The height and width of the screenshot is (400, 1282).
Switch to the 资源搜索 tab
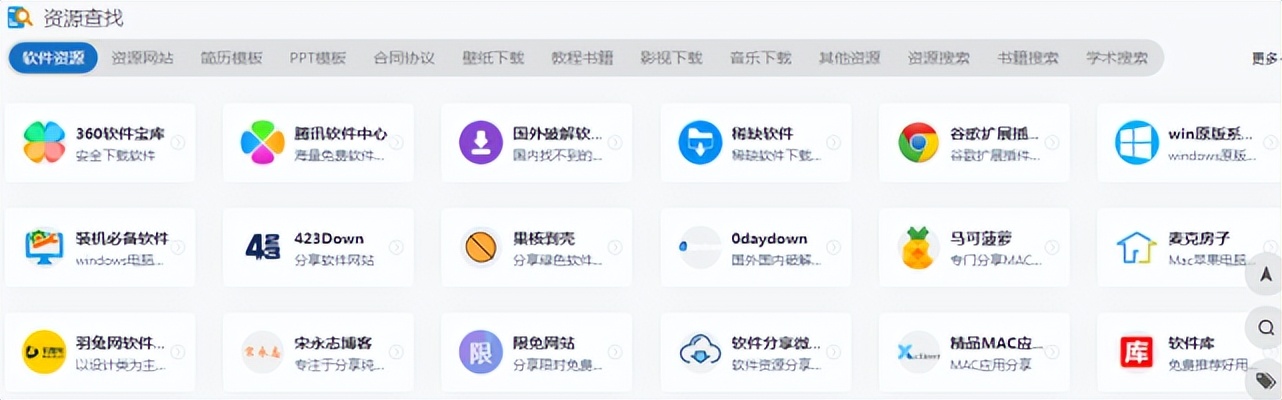pos(938,58)
